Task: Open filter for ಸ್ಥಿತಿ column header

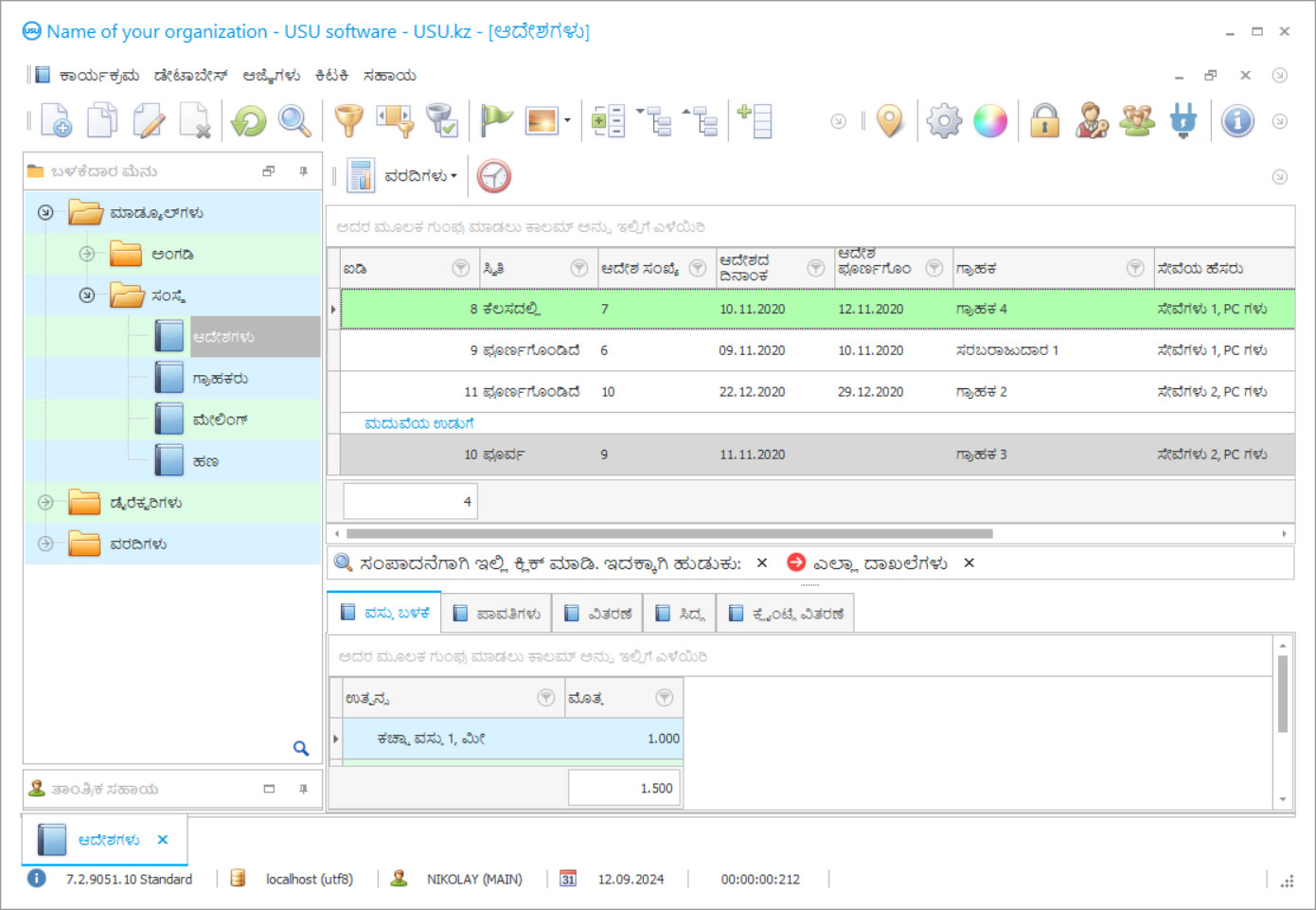Action: click(x=579, y=268)
